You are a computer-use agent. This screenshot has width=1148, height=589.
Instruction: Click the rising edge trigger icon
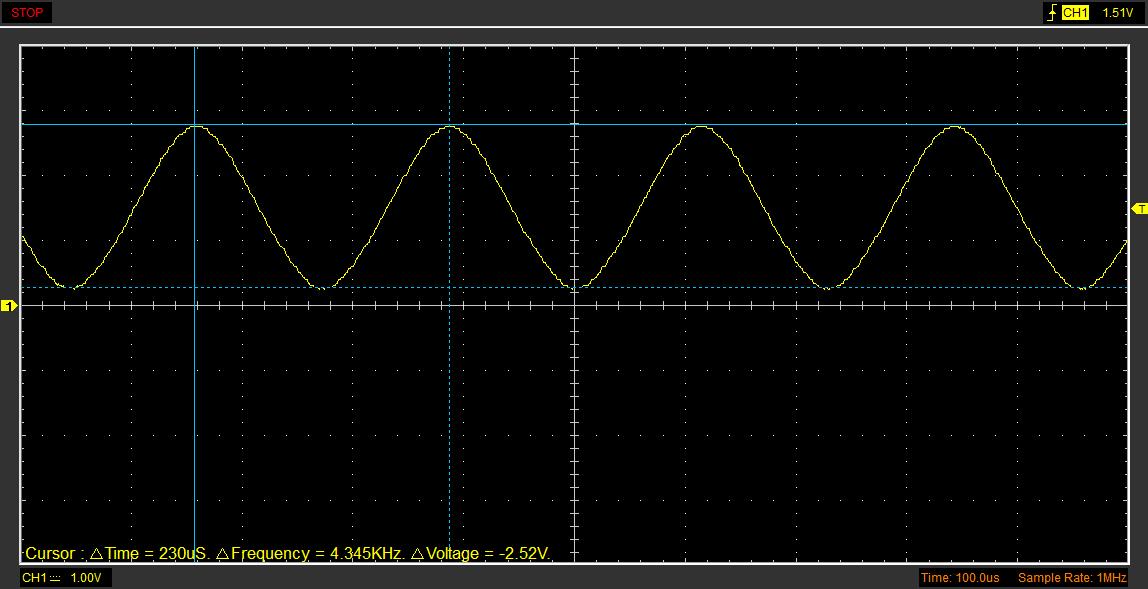pos(1050,13)
